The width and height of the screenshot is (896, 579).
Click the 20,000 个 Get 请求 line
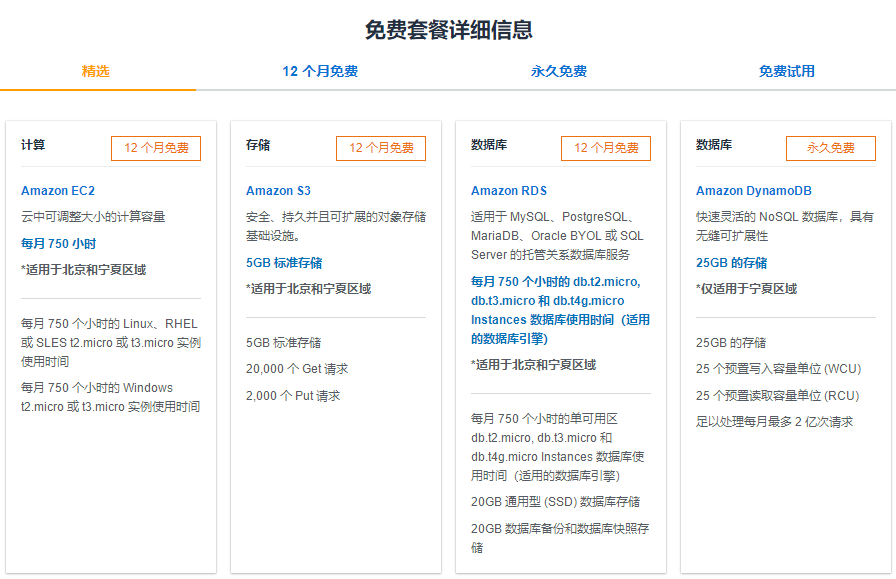[x=297, y=369]
